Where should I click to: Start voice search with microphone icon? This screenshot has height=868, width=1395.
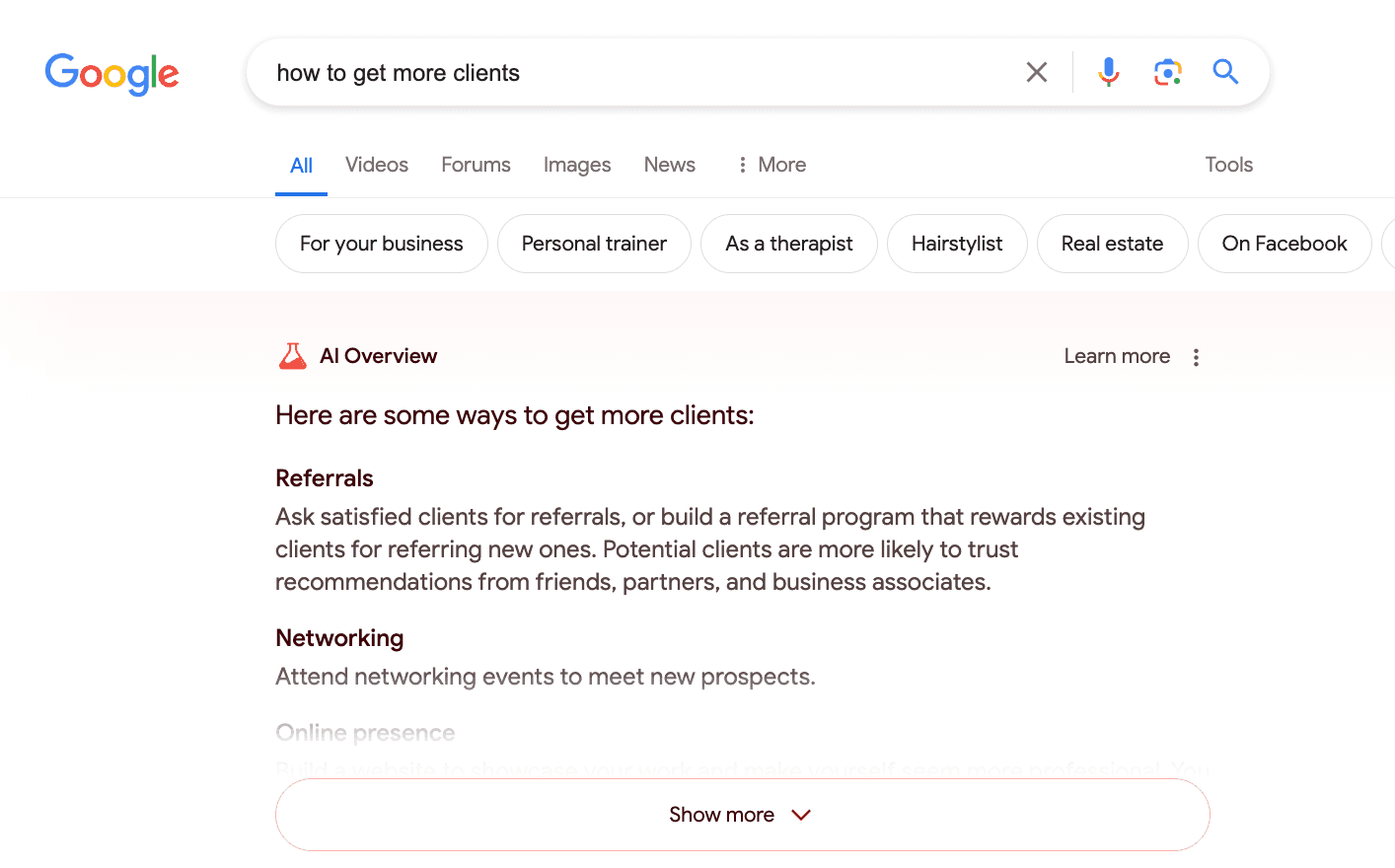1108,72
